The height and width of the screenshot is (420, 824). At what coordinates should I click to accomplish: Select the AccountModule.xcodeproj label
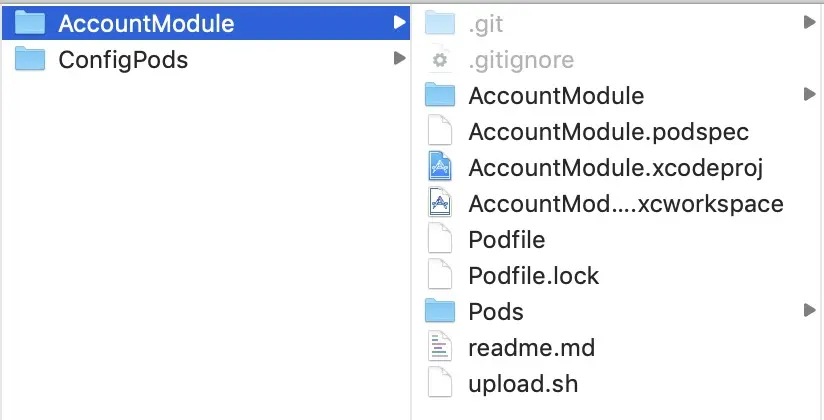(x=615, y=169)
